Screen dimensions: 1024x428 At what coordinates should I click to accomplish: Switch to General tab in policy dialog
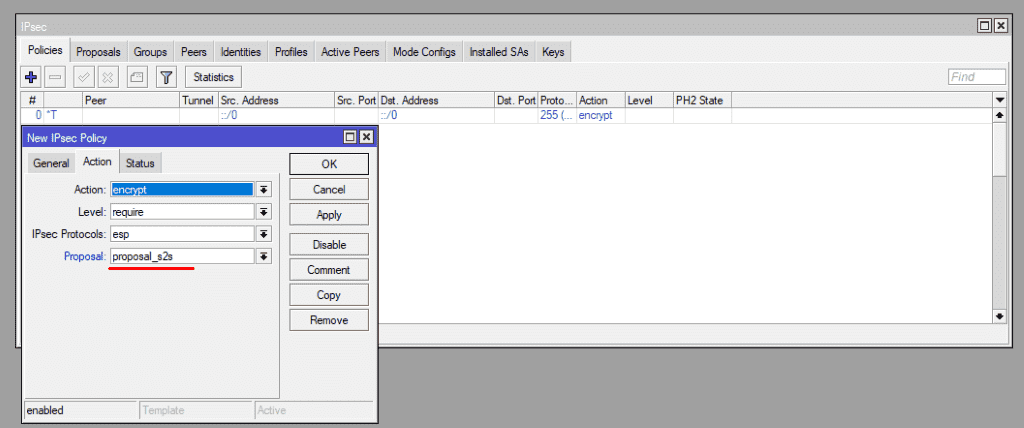coord(51,163)
